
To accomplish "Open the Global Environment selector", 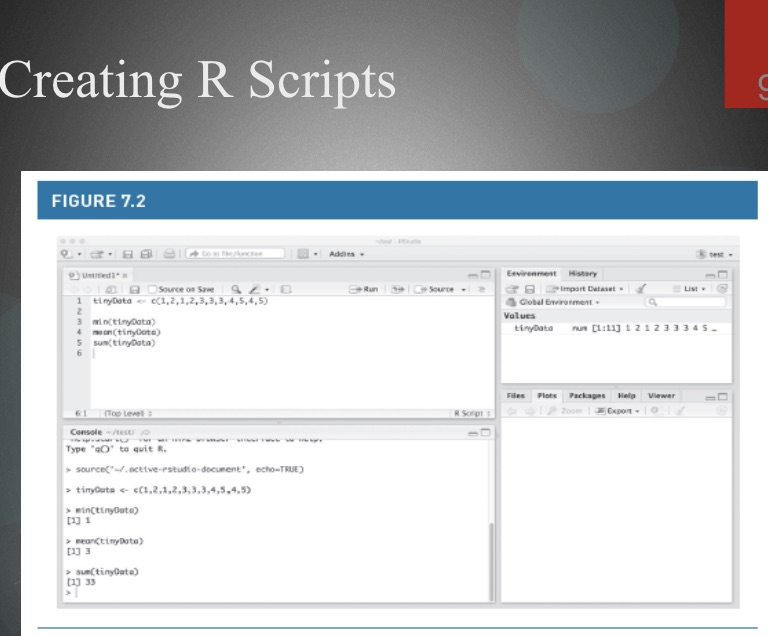I will pyautogui.click(x=553, y=302).
